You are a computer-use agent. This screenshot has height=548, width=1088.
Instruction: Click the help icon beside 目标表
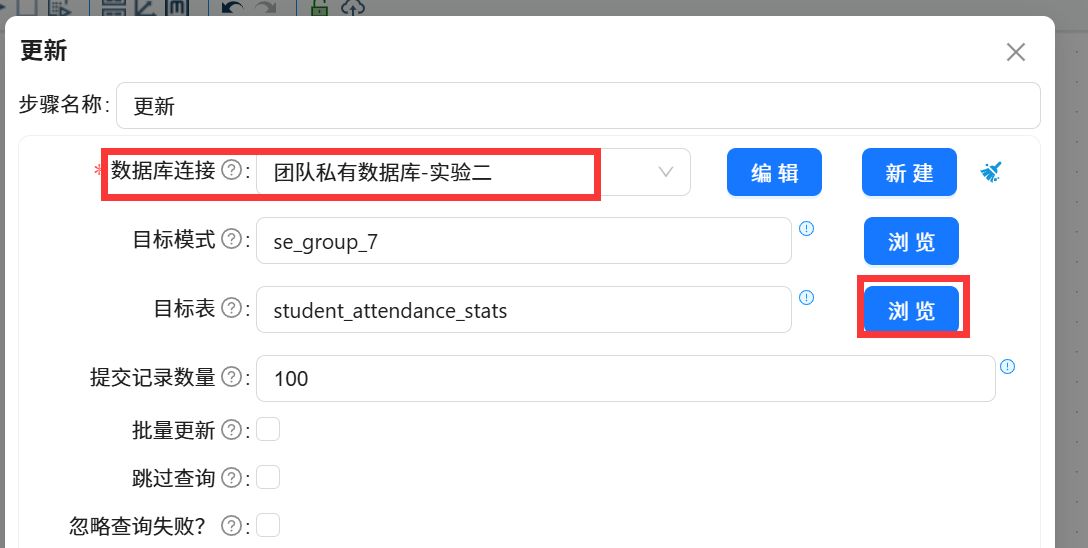point(231,308)
